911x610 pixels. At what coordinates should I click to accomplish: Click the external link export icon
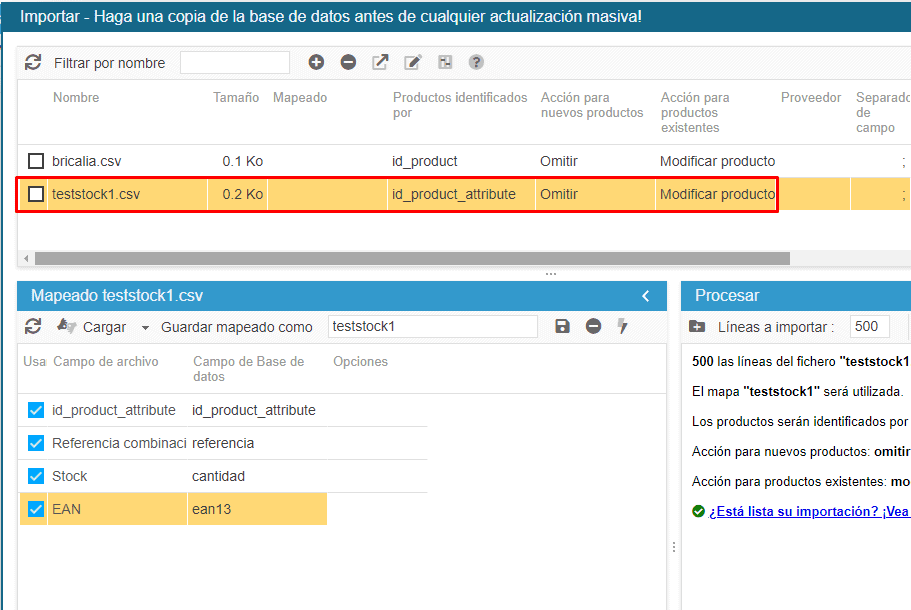click(x=380, y=62)
